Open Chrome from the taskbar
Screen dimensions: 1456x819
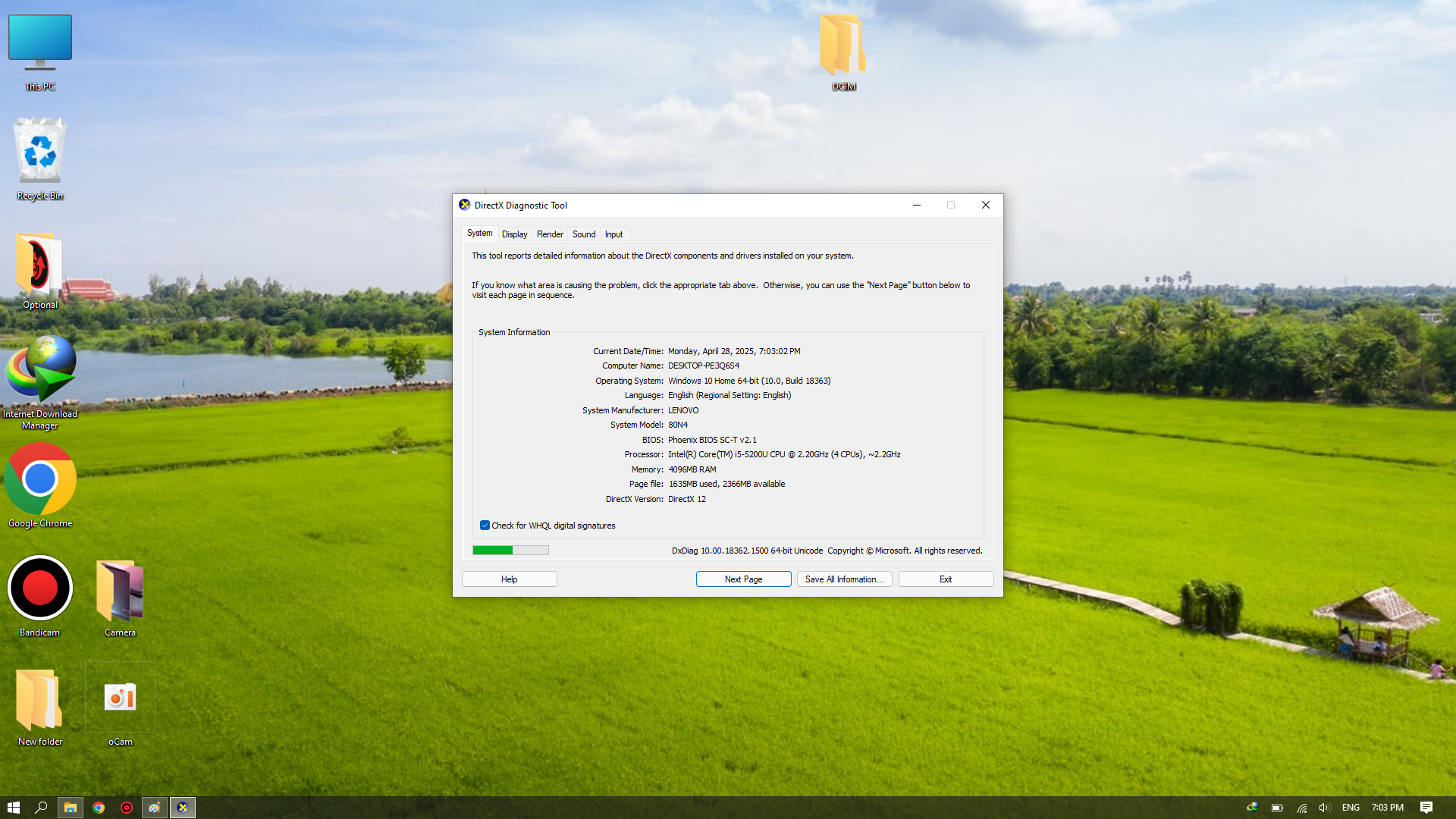99,808
